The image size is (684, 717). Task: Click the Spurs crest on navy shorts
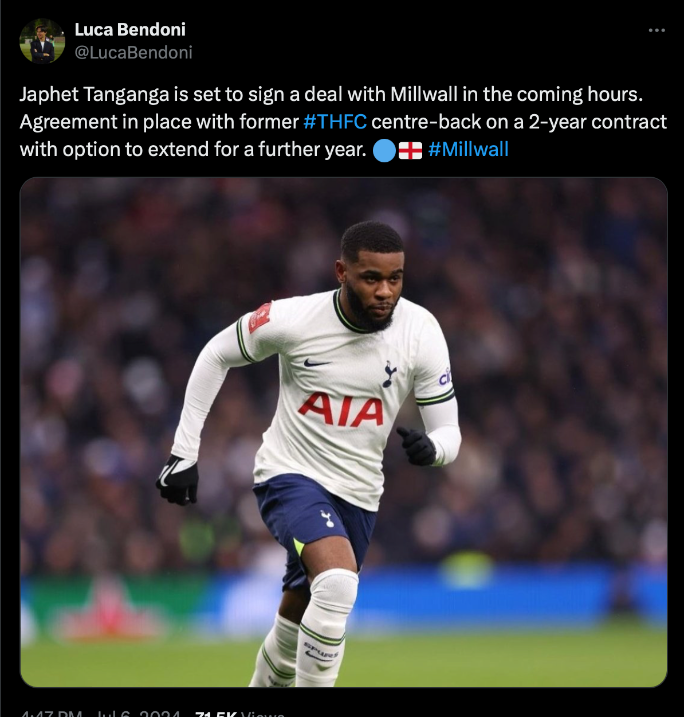(327, 518)
